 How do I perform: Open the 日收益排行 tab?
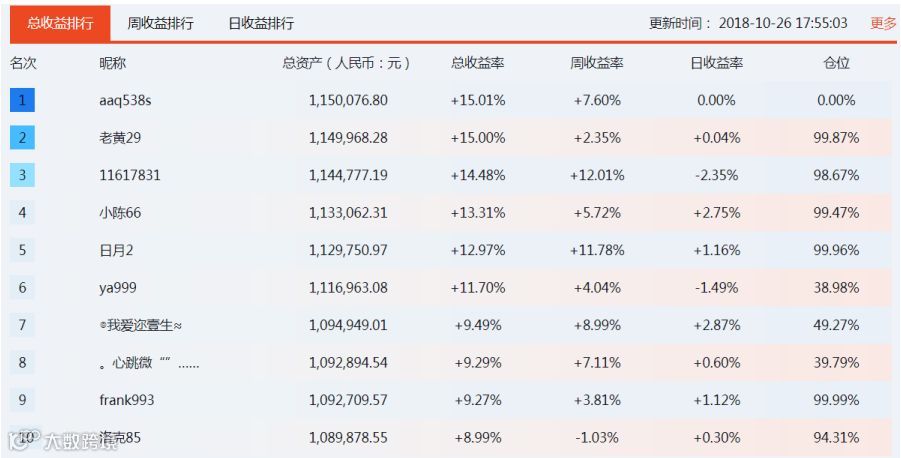pyautogui.click(x=261, y=23)
